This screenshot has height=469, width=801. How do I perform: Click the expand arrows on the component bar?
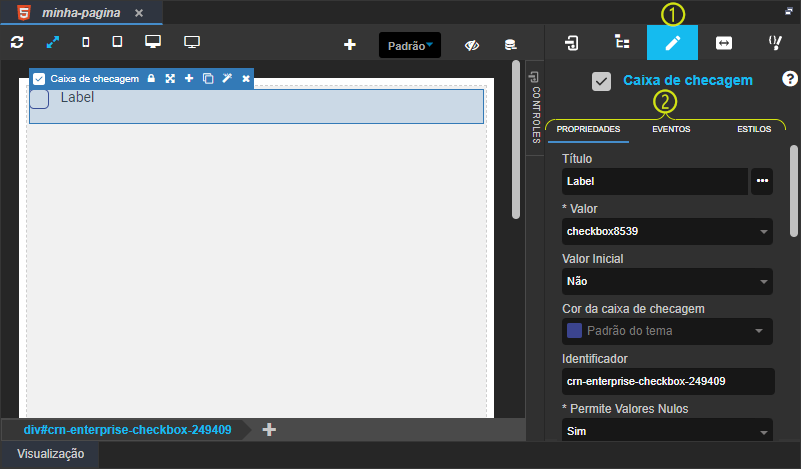tap(170, 79)
